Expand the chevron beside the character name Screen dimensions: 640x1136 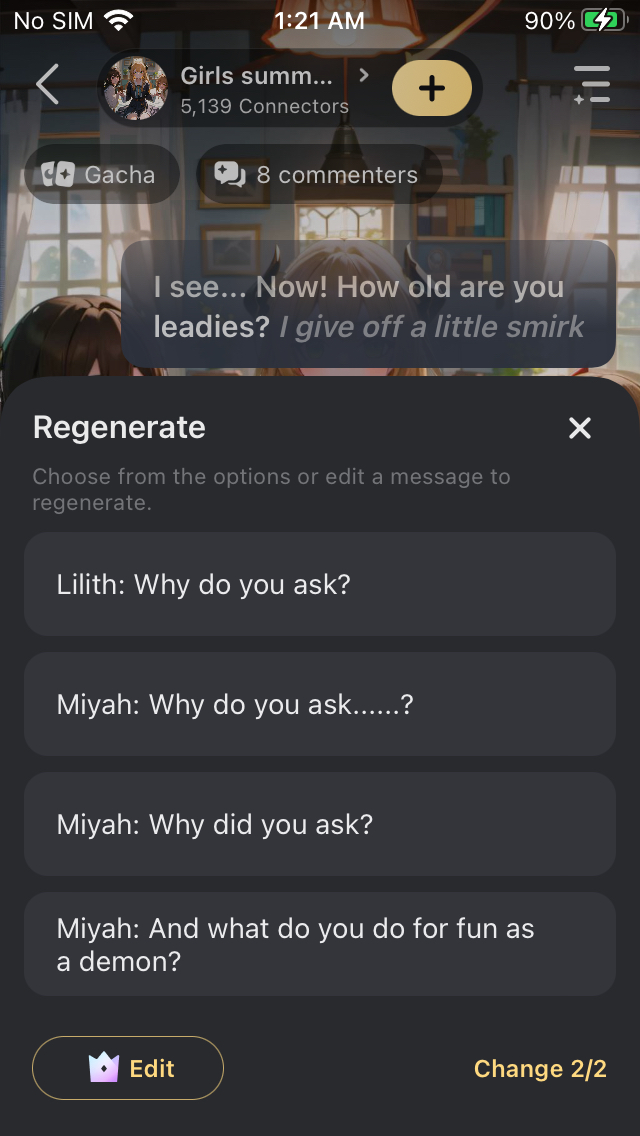click(363, 75)
